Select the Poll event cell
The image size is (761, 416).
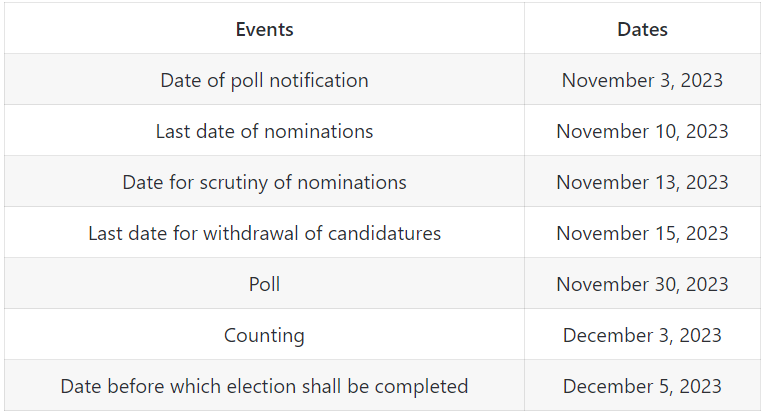click(264, 284)
